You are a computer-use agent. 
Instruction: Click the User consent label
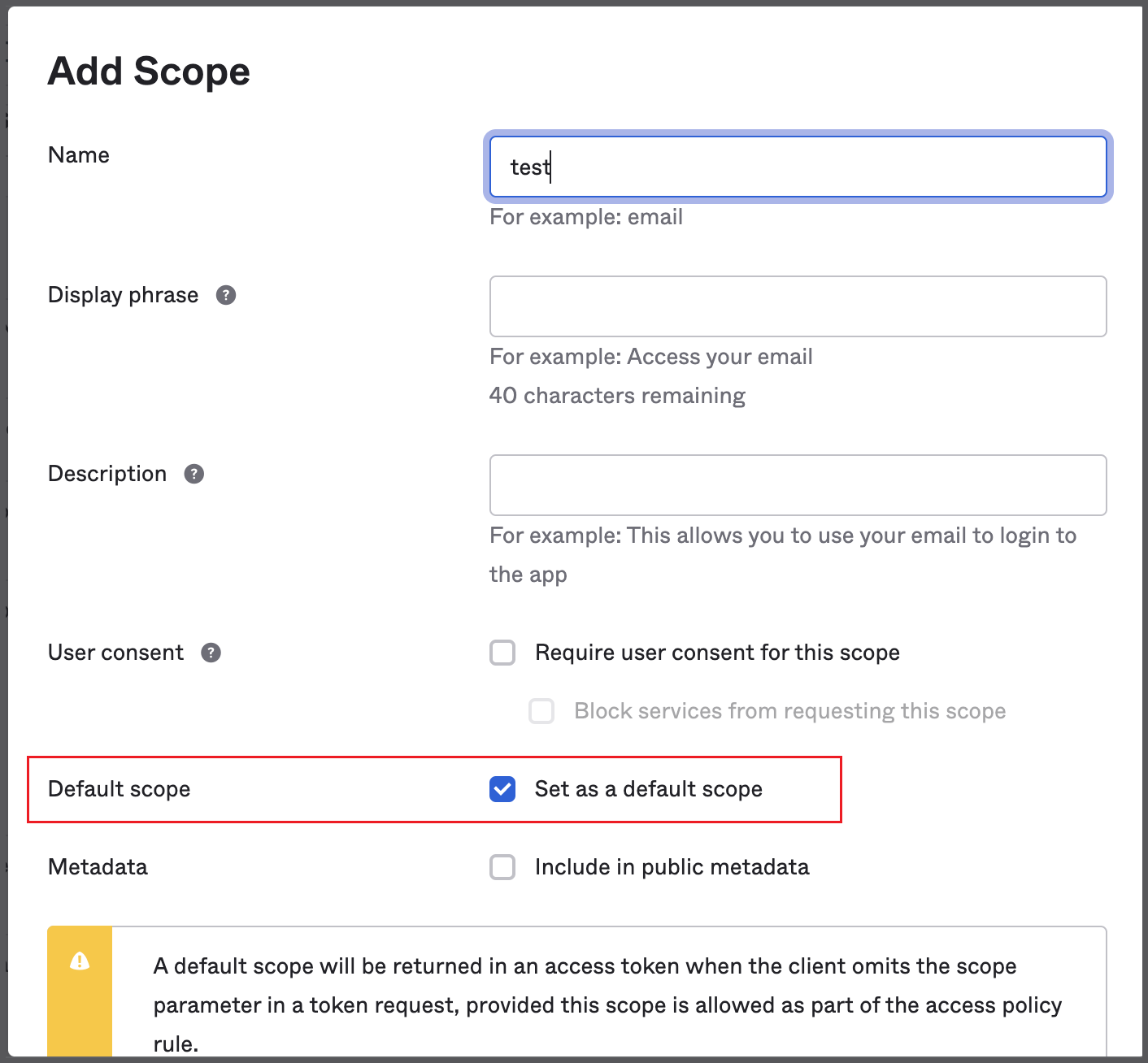115,652
